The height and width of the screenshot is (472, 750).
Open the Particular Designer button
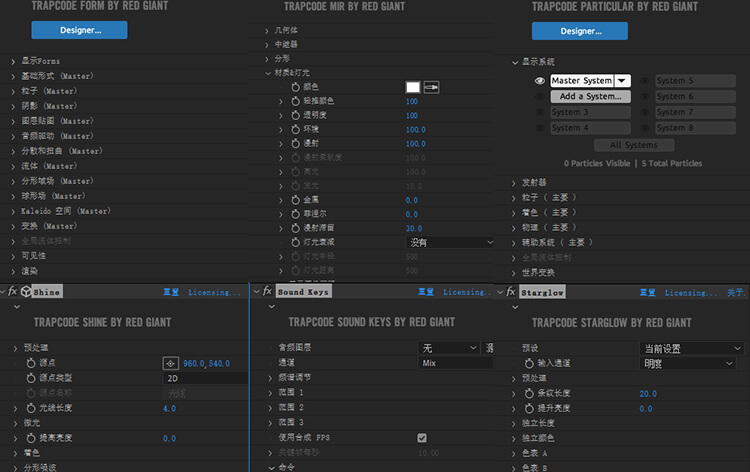coord(580,31)
